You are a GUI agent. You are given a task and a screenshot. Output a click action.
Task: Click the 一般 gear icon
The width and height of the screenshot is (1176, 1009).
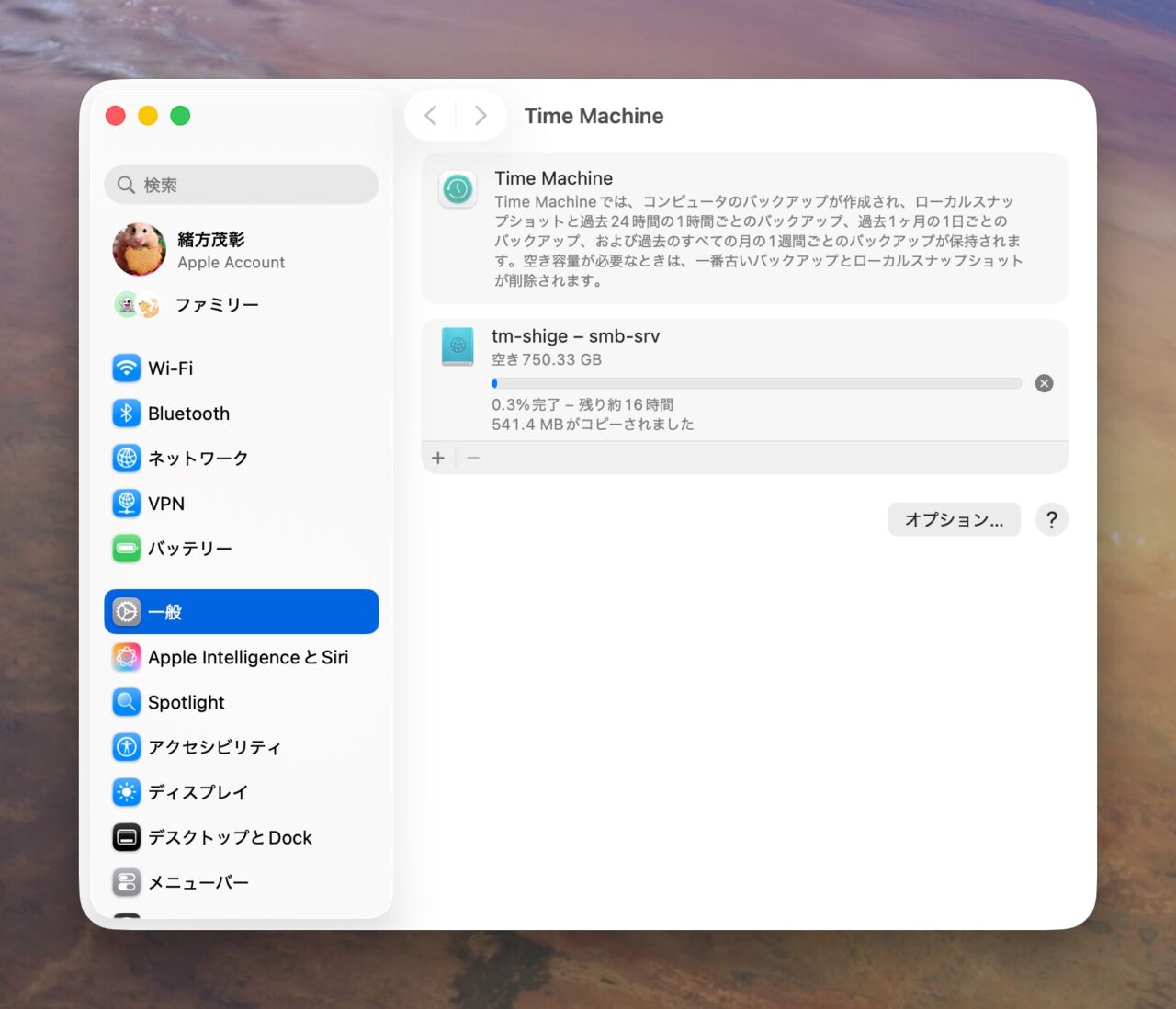pyautogui.click(x=127, y=612)
